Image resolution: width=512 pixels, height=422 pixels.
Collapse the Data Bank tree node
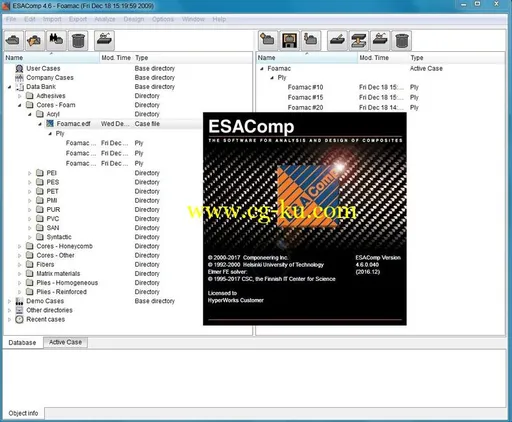[10, 87]
